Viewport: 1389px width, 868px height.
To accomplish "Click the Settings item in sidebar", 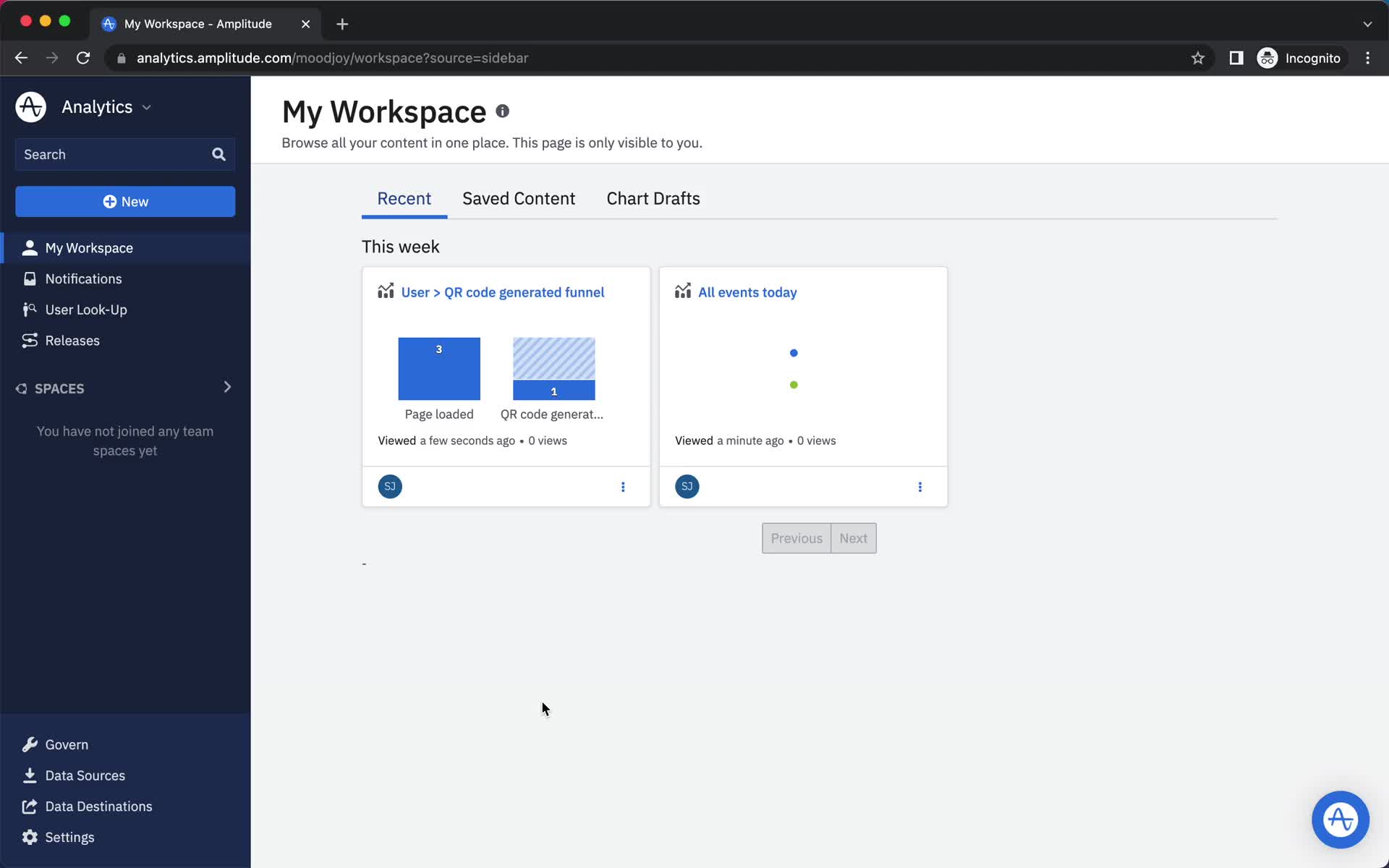I will pos(70,837).
